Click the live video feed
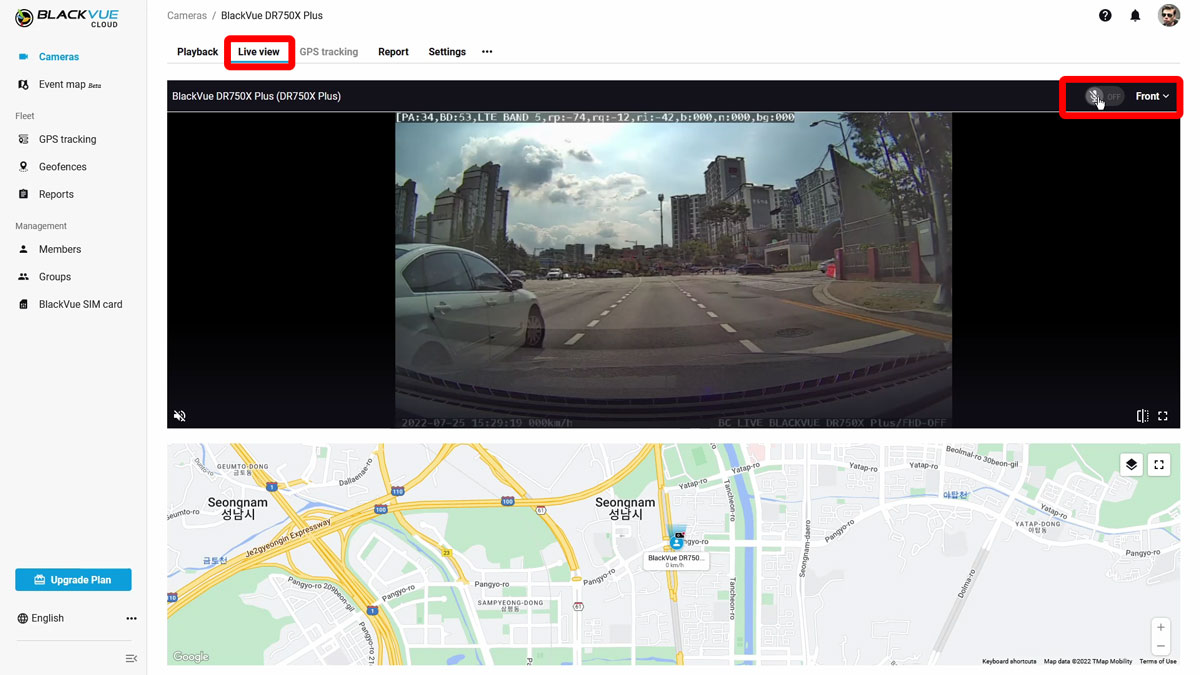Image resolution: width=1200 pixels, height=675 pixels. click(x=673, y=270)
